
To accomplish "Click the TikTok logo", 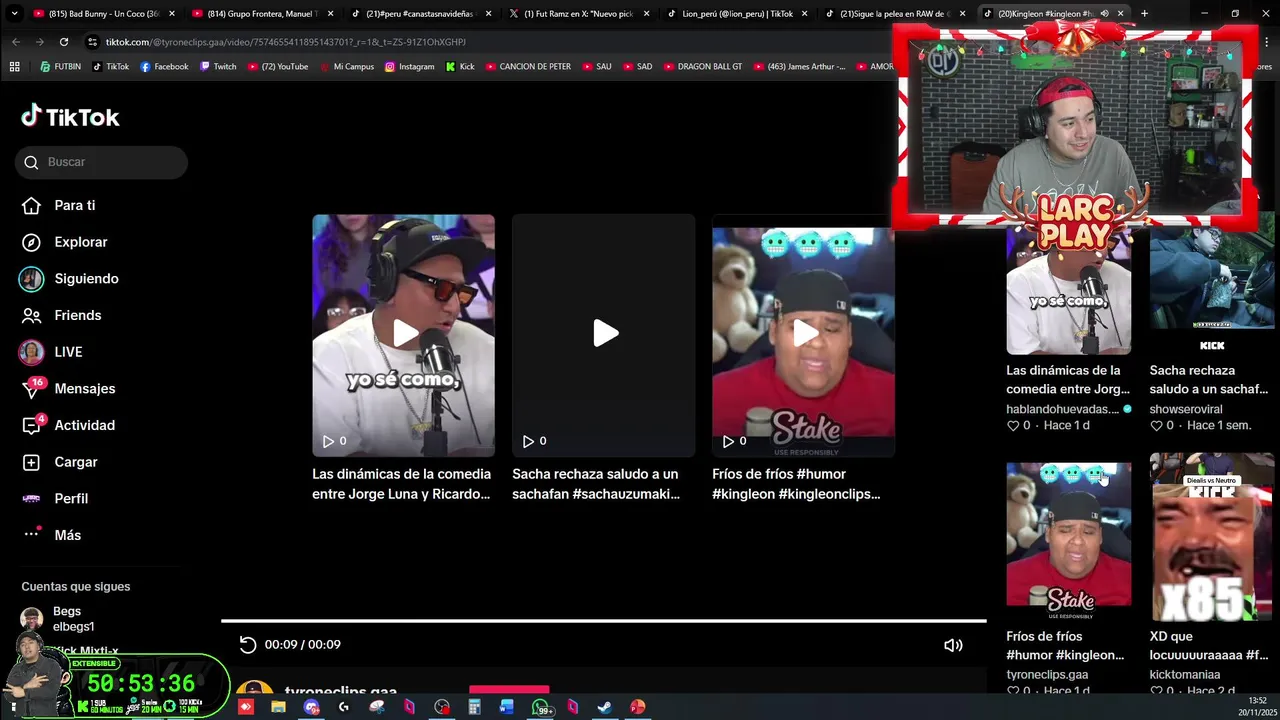I will tap(70, 117).
